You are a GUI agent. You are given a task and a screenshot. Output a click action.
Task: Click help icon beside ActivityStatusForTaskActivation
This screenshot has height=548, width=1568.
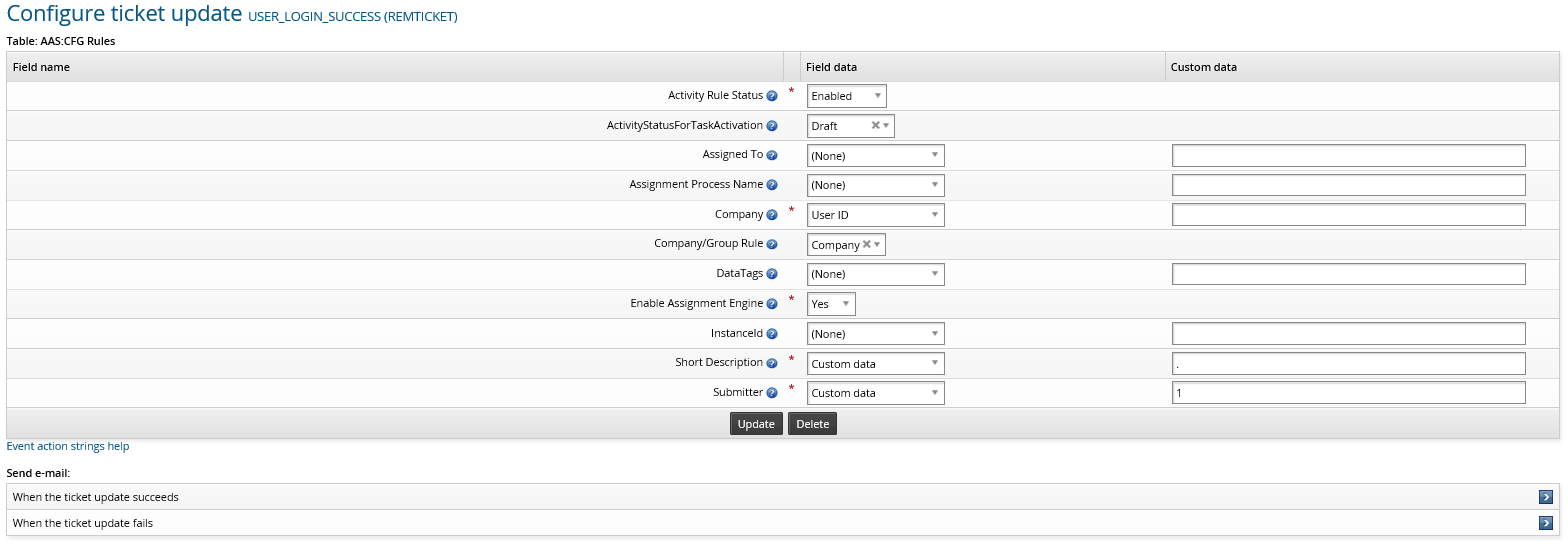point(772,126)
